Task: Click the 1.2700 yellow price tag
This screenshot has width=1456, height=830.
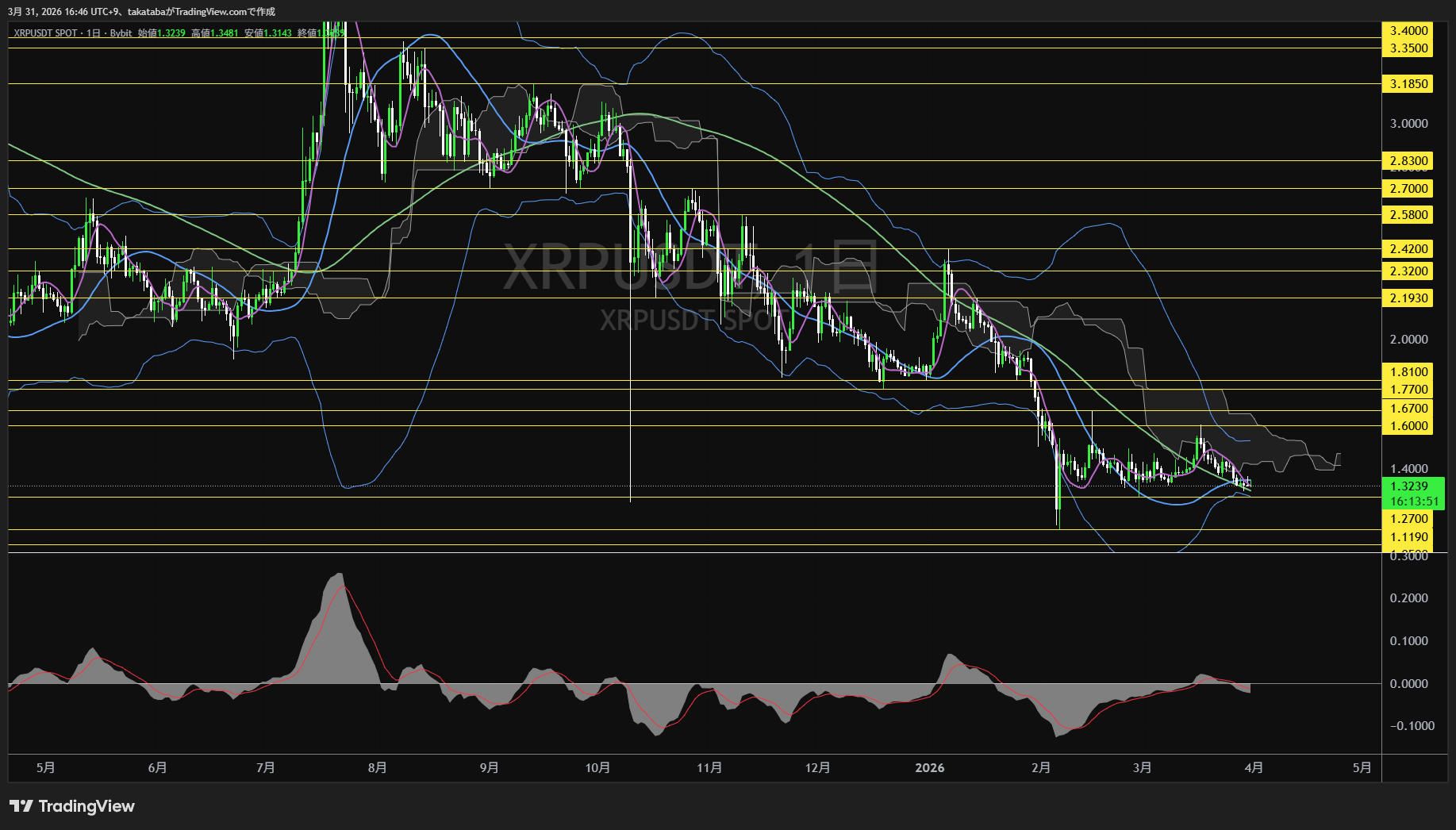Action: click(1408, 519)
